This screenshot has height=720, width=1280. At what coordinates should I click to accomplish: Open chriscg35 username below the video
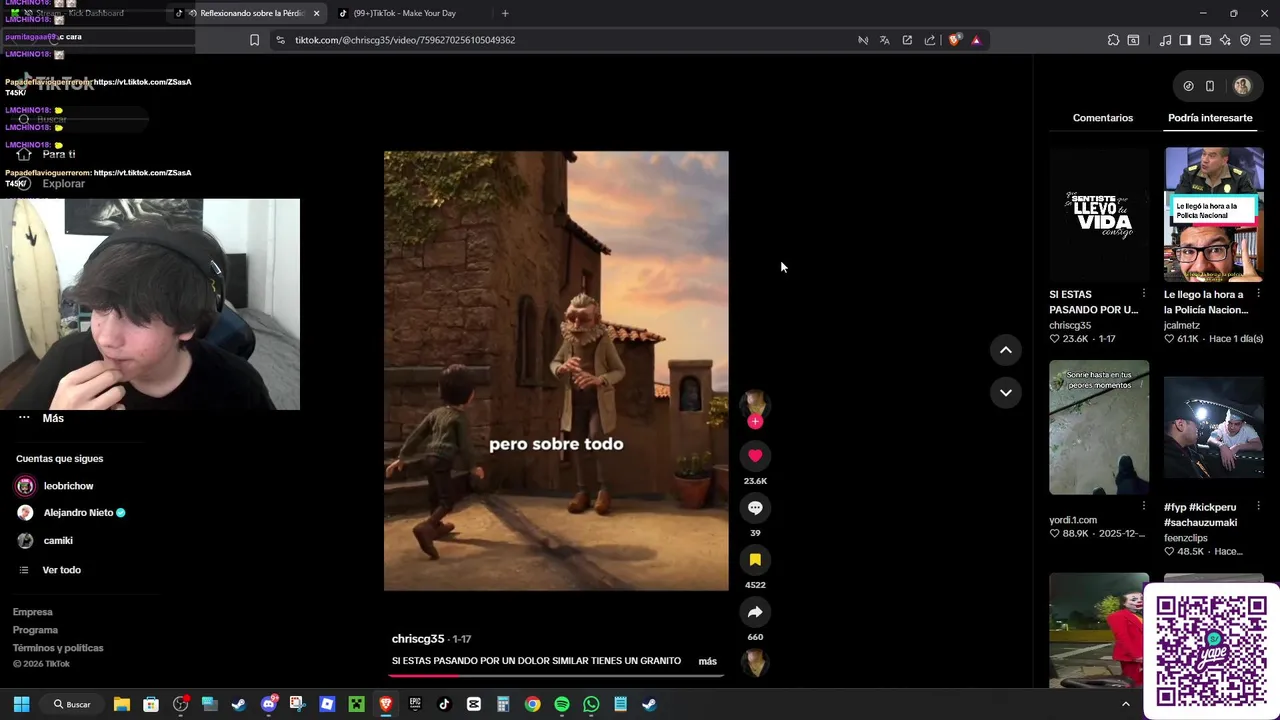[418, 639]
